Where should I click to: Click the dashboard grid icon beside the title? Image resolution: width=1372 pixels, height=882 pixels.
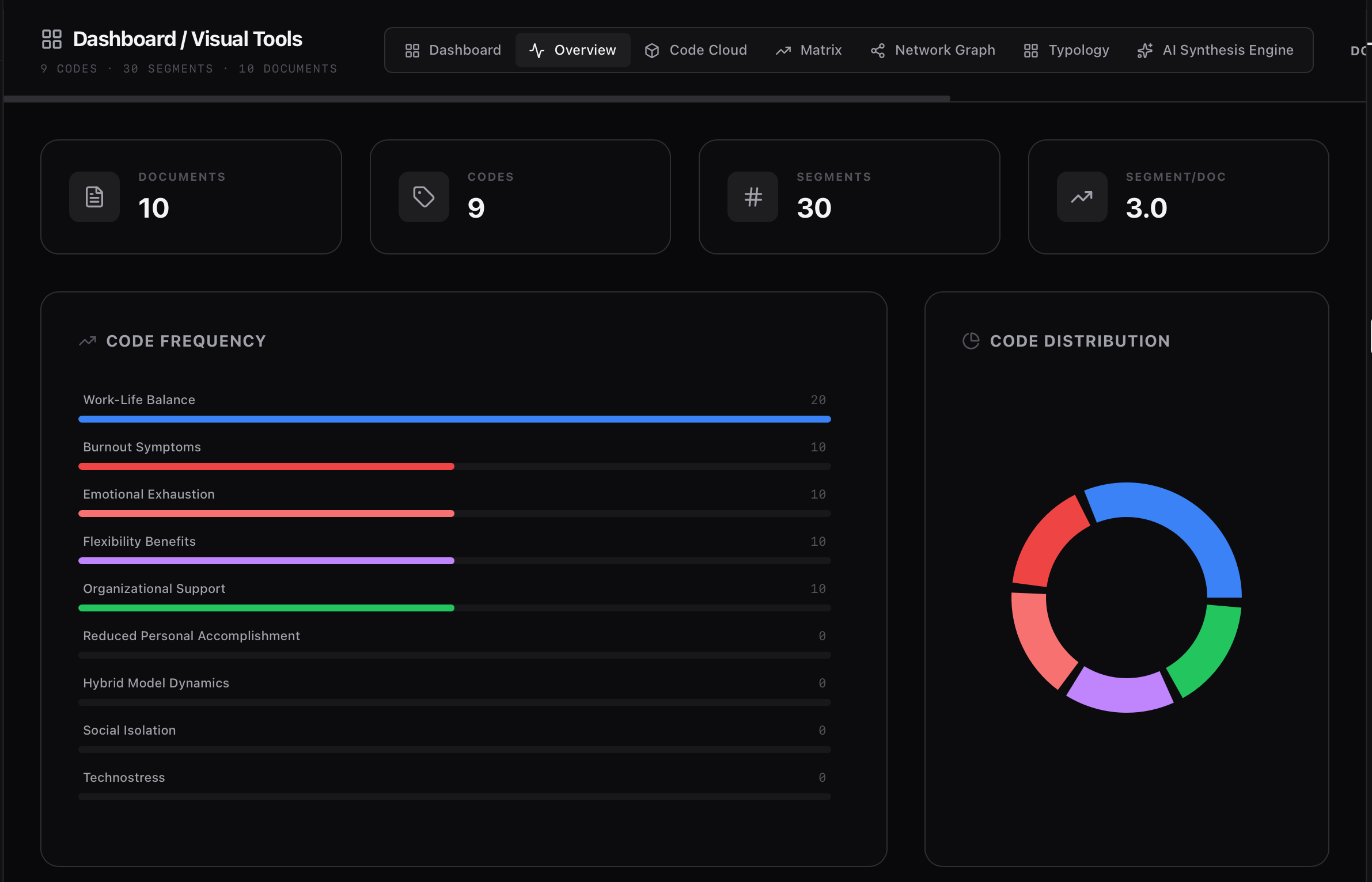[52, 39]
